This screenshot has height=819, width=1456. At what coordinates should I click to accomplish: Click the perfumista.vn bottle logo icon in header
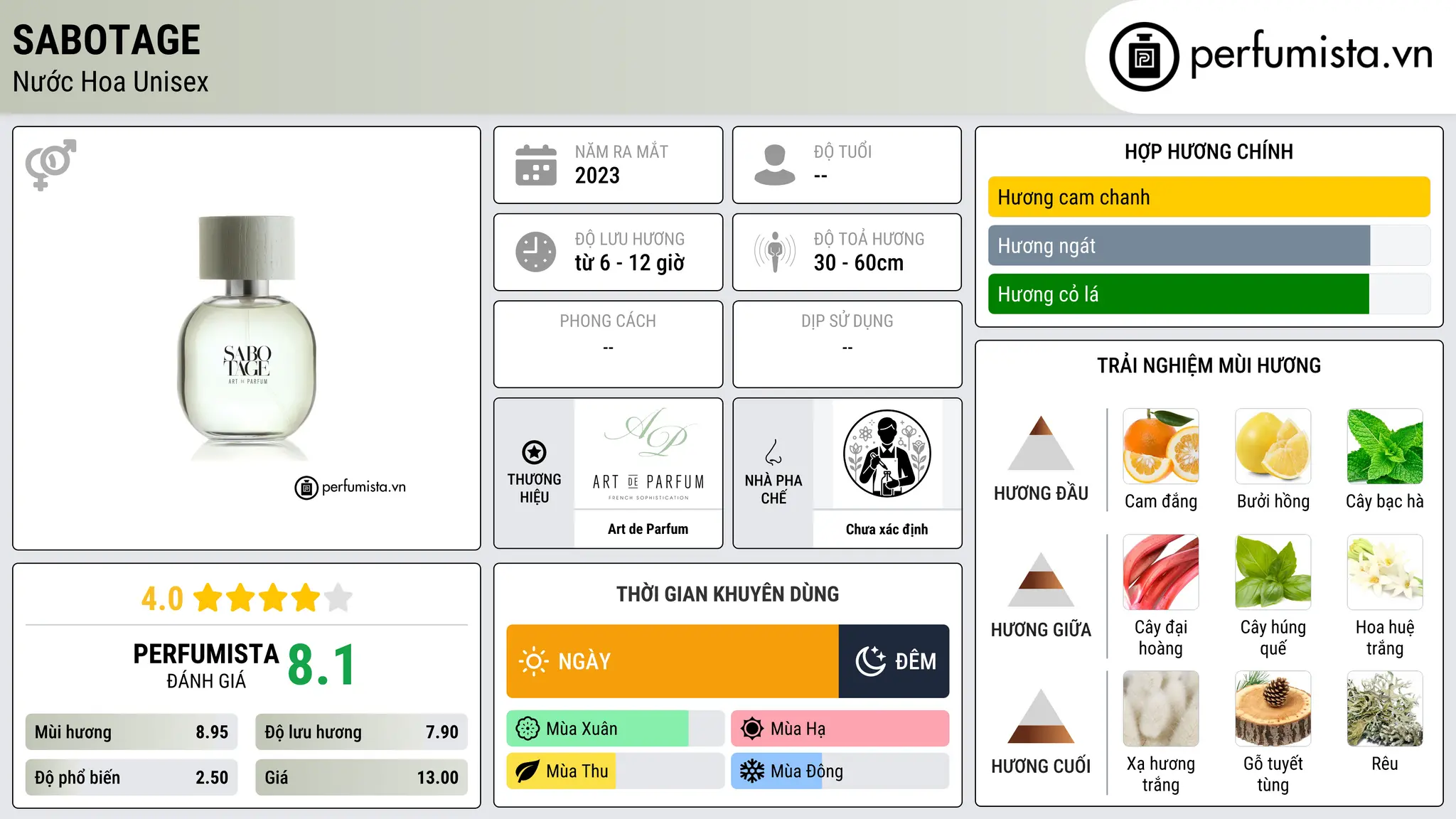1144,57
